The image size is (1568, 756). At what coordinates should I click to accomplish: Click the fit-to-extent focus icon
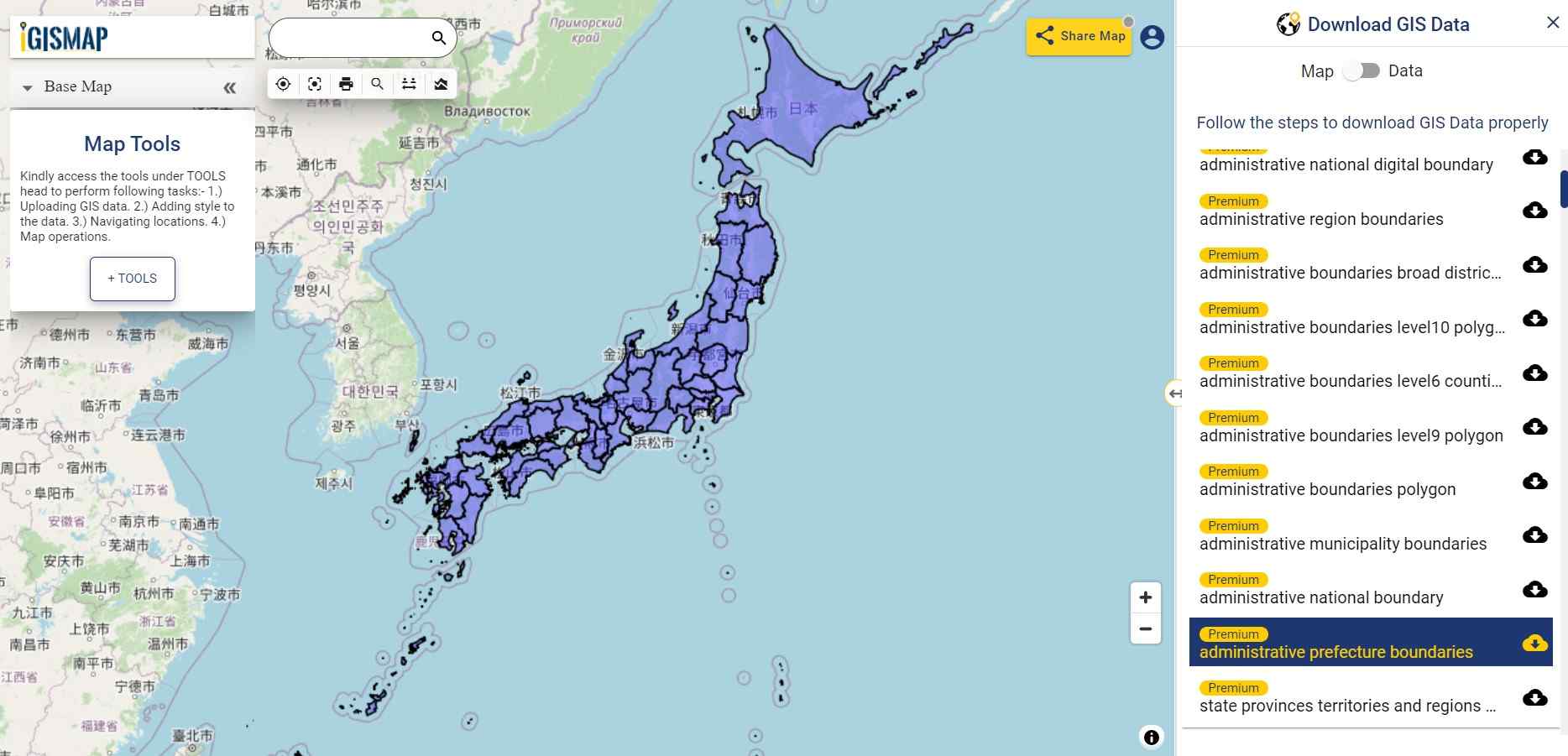click(314, 83)
